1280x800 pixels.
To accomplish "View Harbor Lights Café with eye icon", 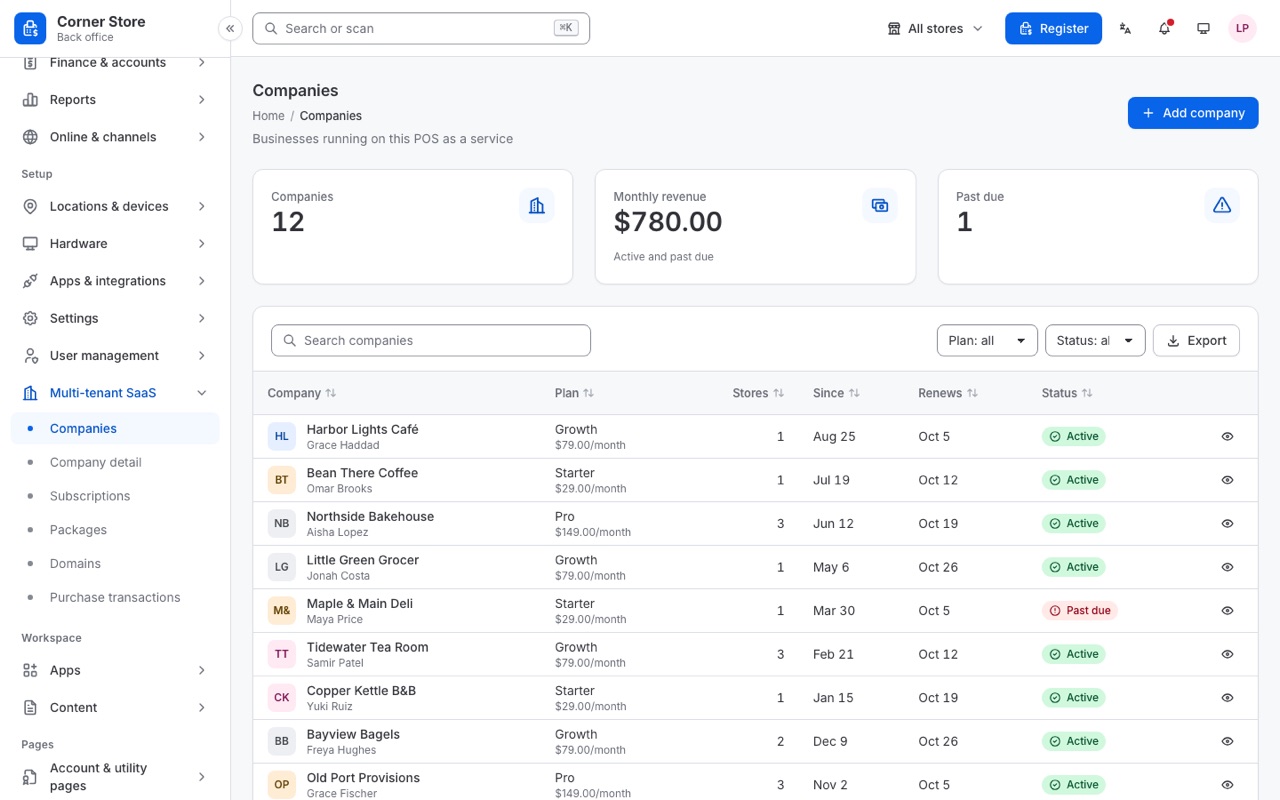I will [1227, 436].
